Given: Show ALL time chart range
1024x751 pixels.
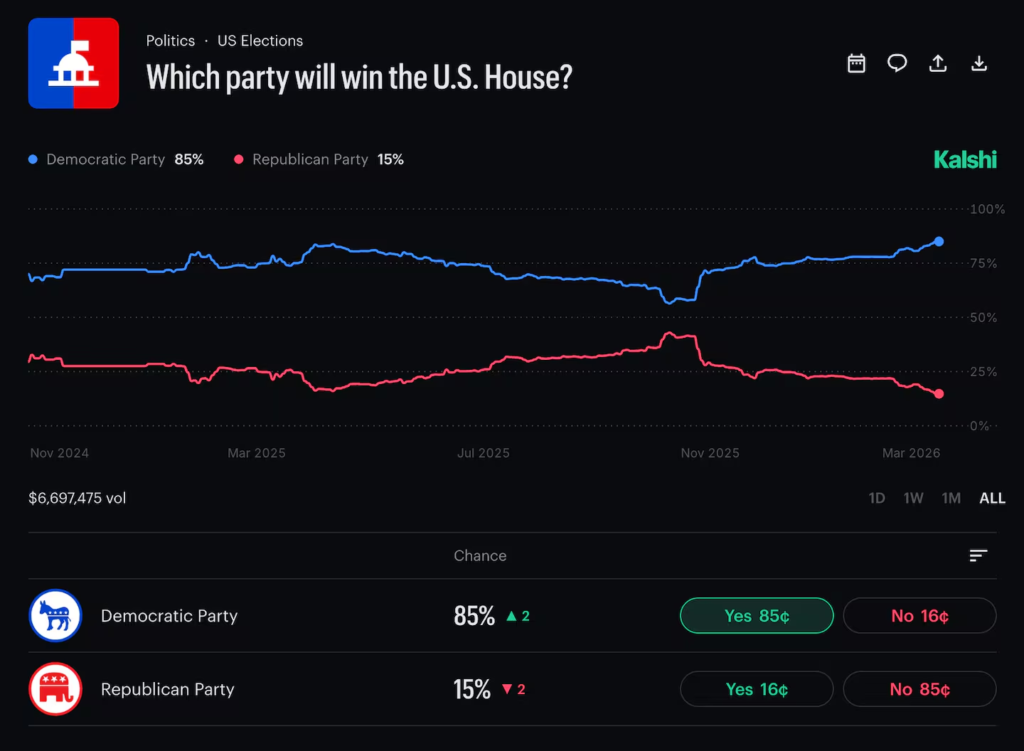Looking at the screenshot, I should coord(992,498).
